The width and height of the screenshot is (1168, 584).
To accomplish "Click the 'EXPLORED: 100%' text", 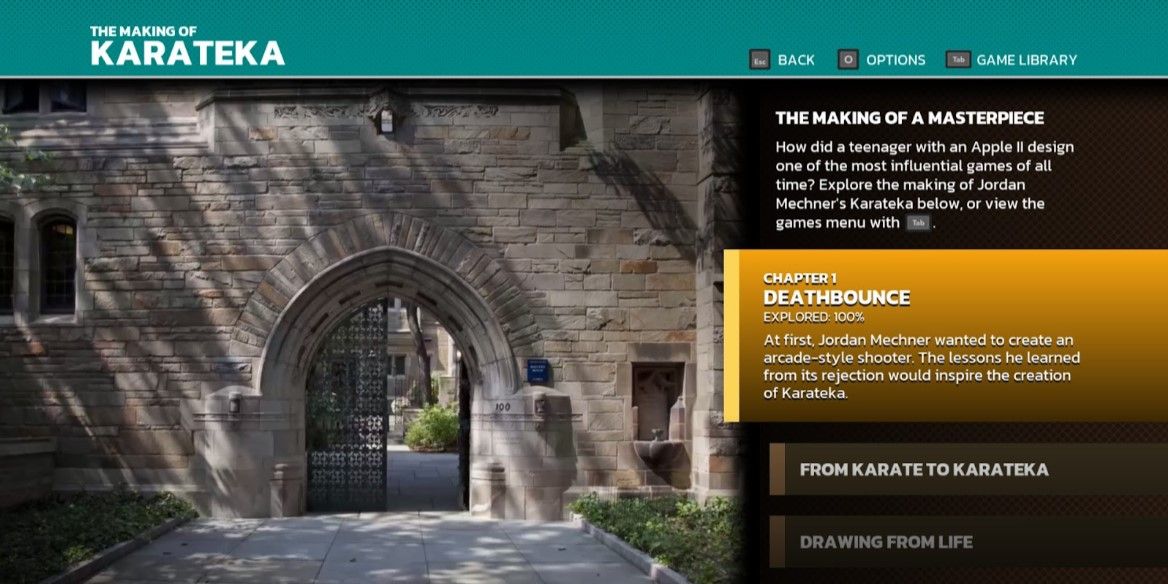I will (813, 317).
